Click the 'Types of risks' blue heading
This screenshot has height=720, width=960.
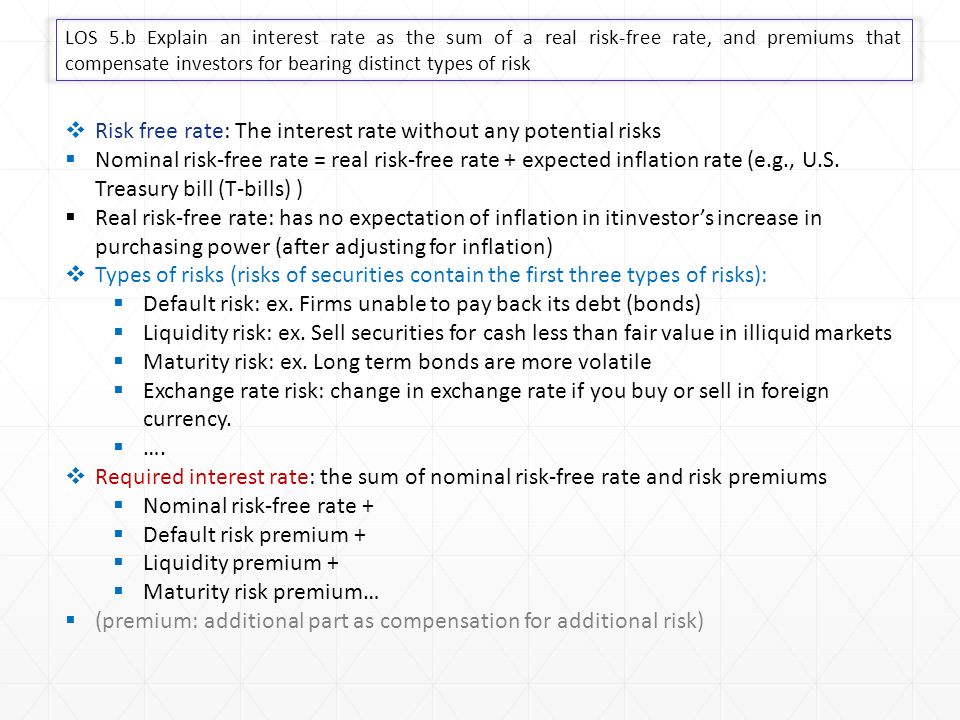(x=159, y=274)
